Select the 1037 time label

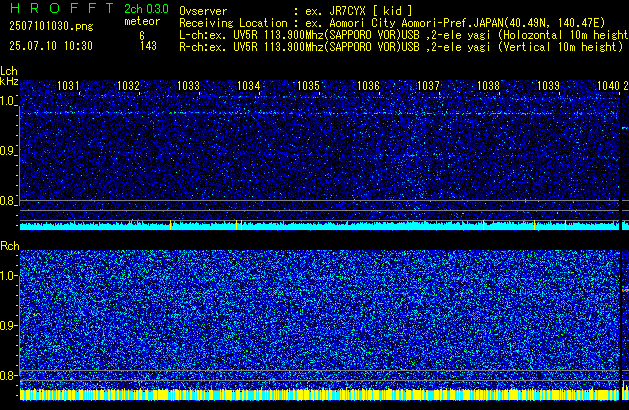(x=428, y=86)
